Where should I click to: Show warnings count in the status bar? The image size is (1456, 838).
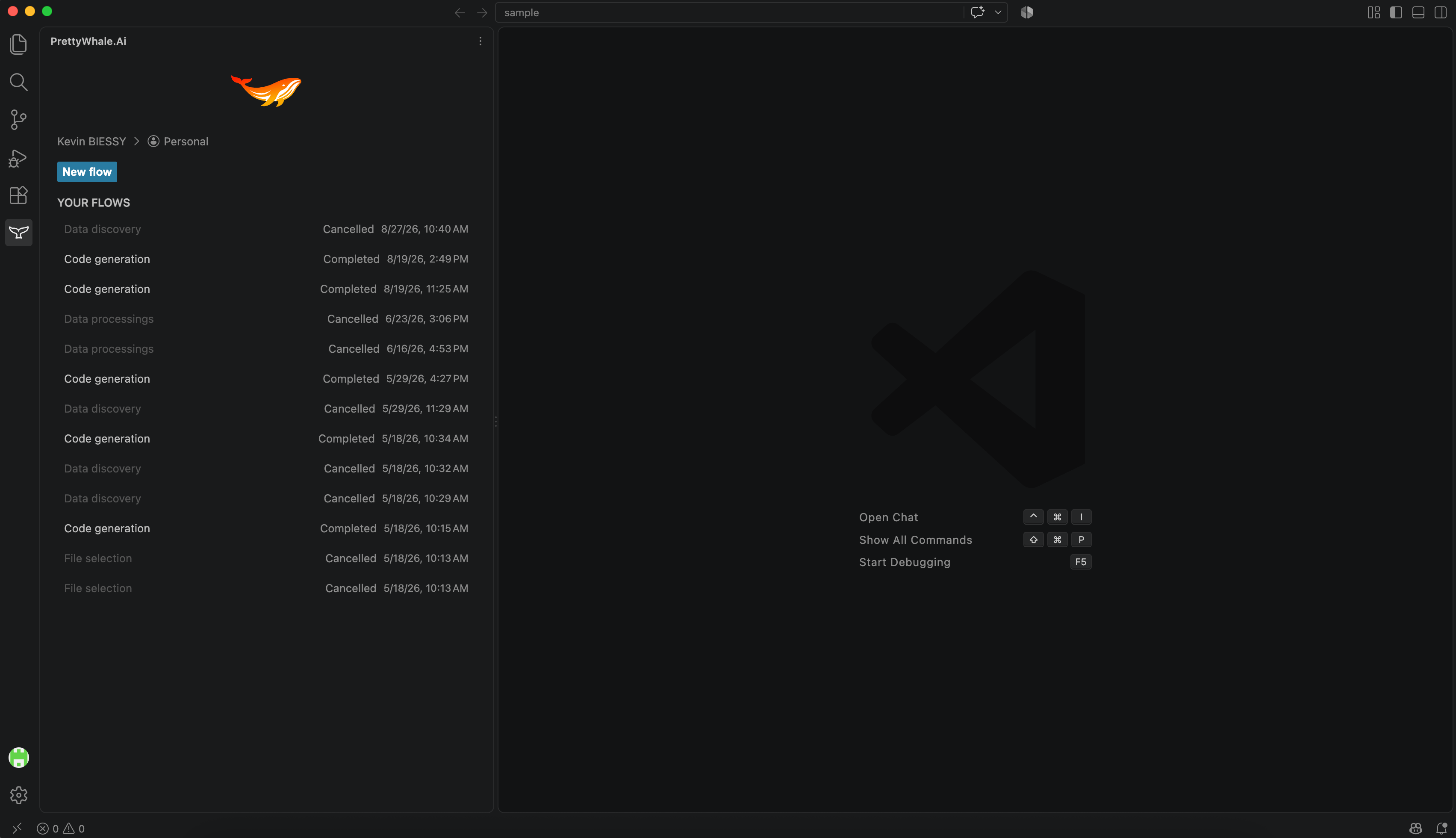(74, 828)
